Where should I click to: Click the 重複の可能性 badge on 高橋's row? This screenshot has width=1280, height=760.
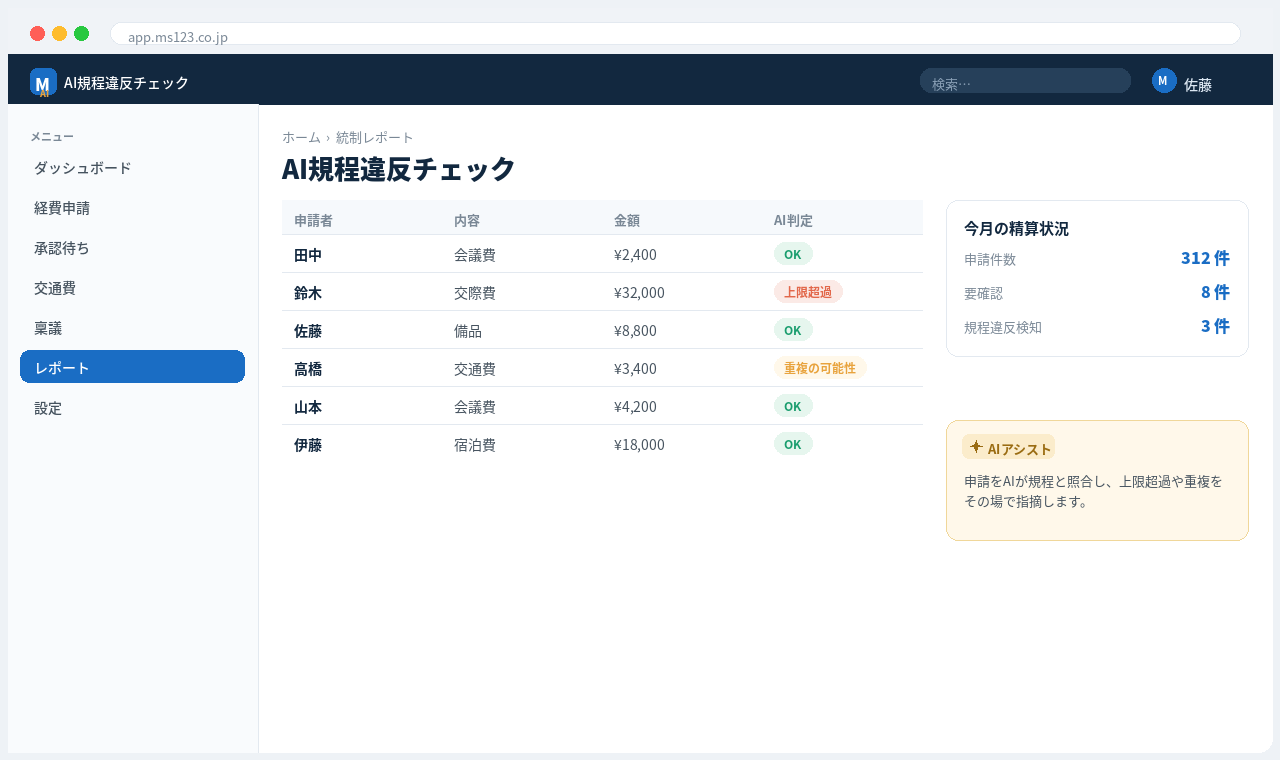coord(820,368)
